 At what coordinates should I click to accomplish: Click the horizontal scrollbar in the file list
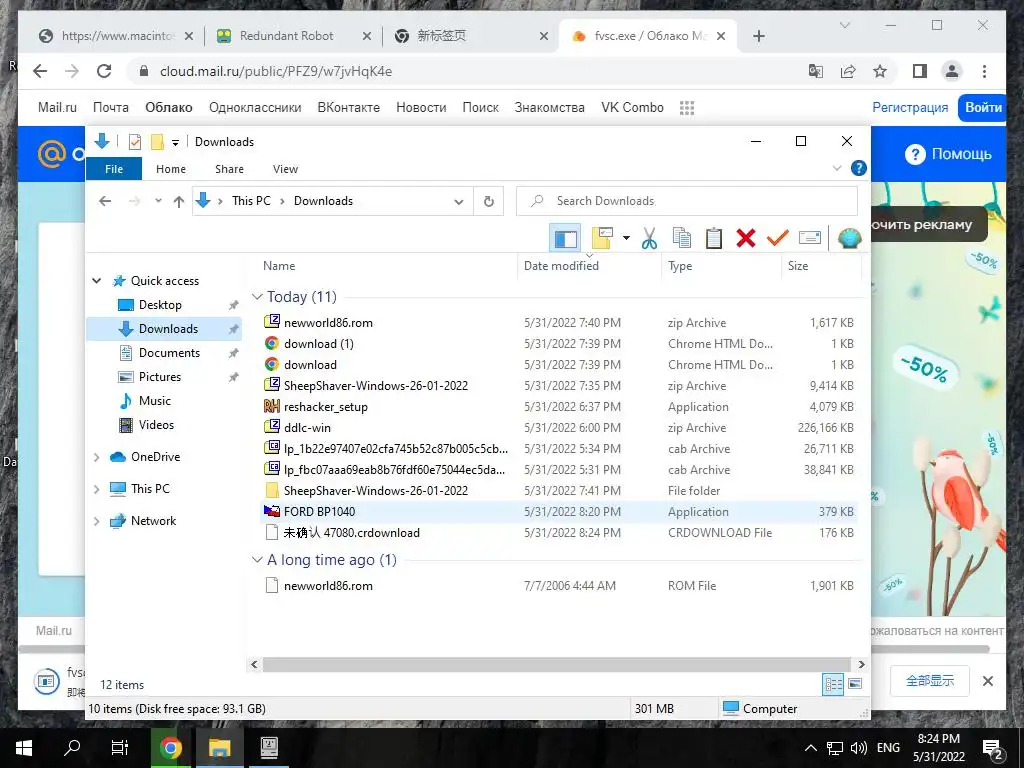pos(556,665)
